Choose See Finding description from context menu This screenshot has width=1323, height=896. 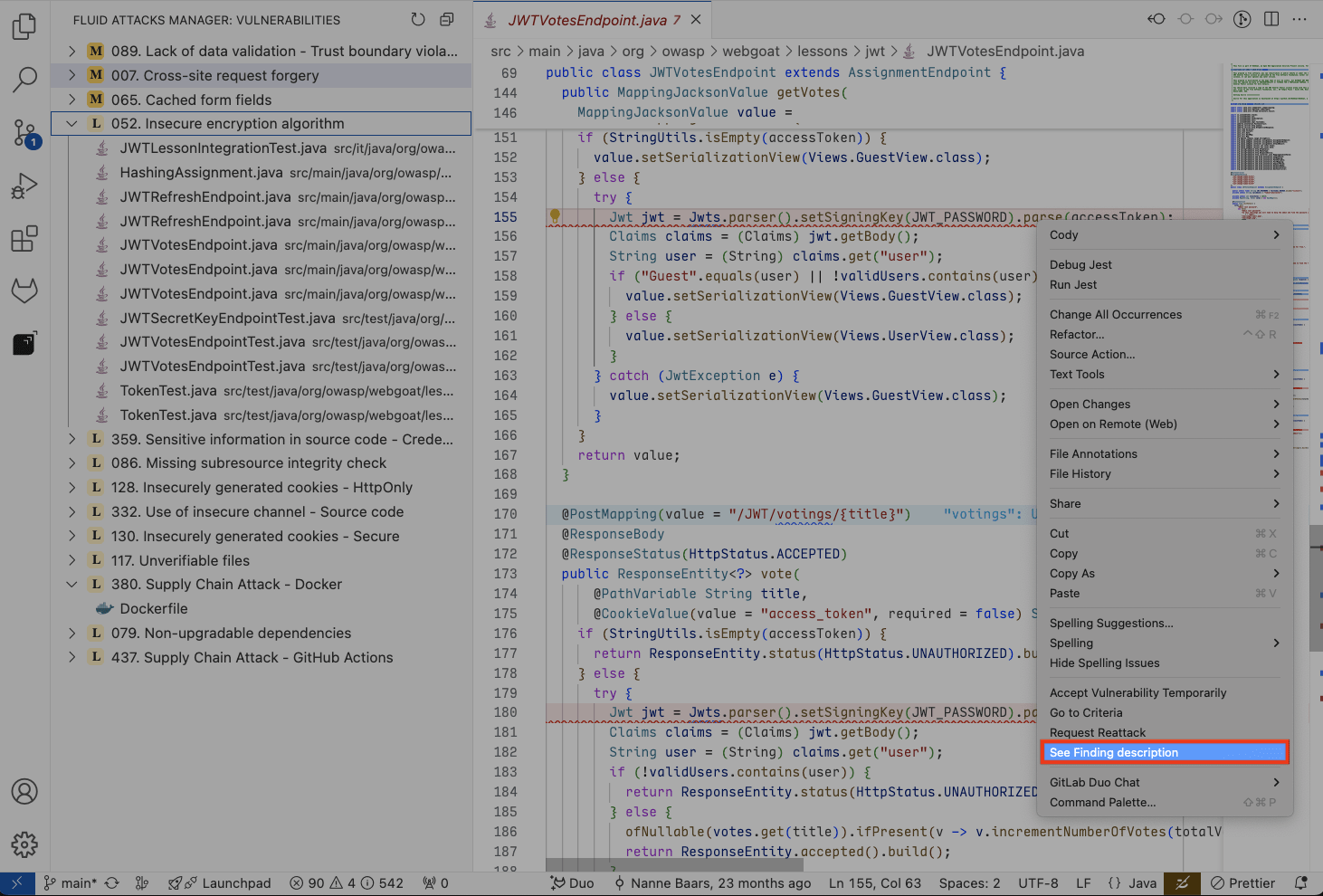coord(1165,753)
